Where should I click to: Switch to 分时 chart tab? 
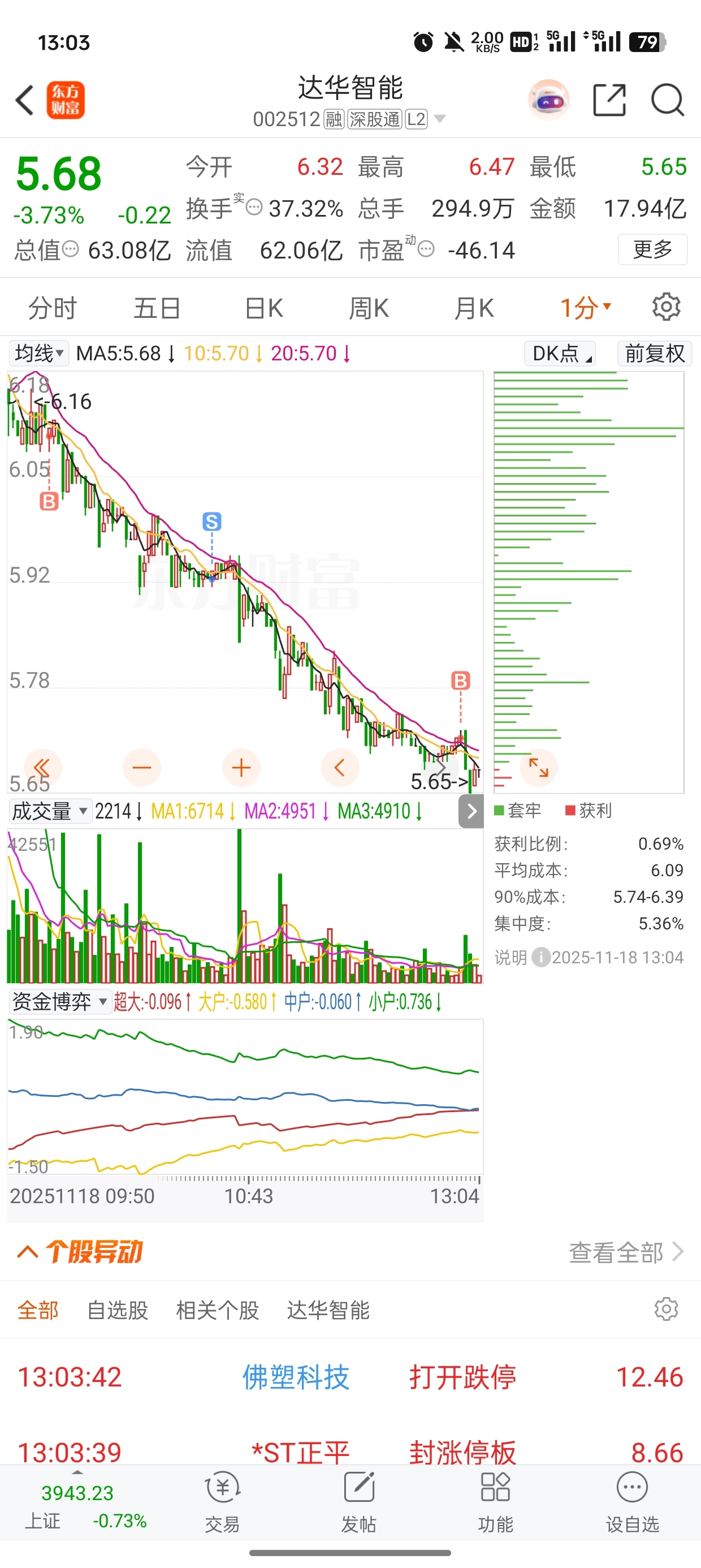53,308
